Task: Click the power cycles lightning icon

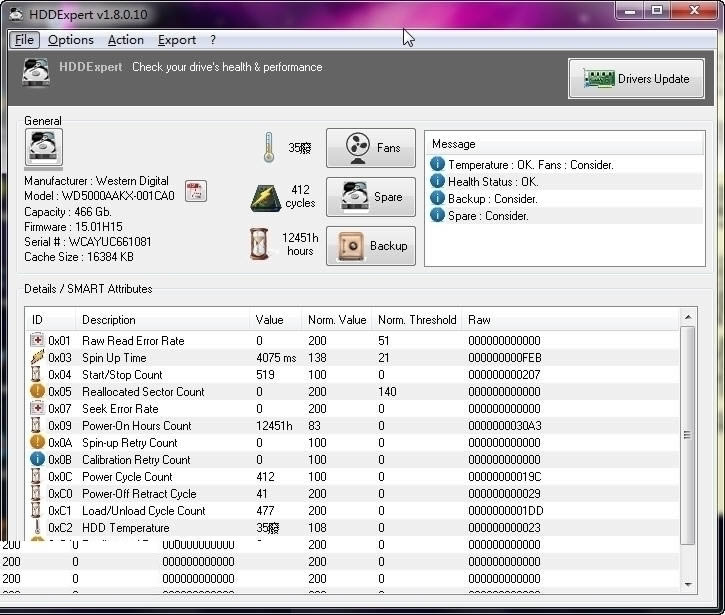Action: pyautogui.click(x=265, y=197)
